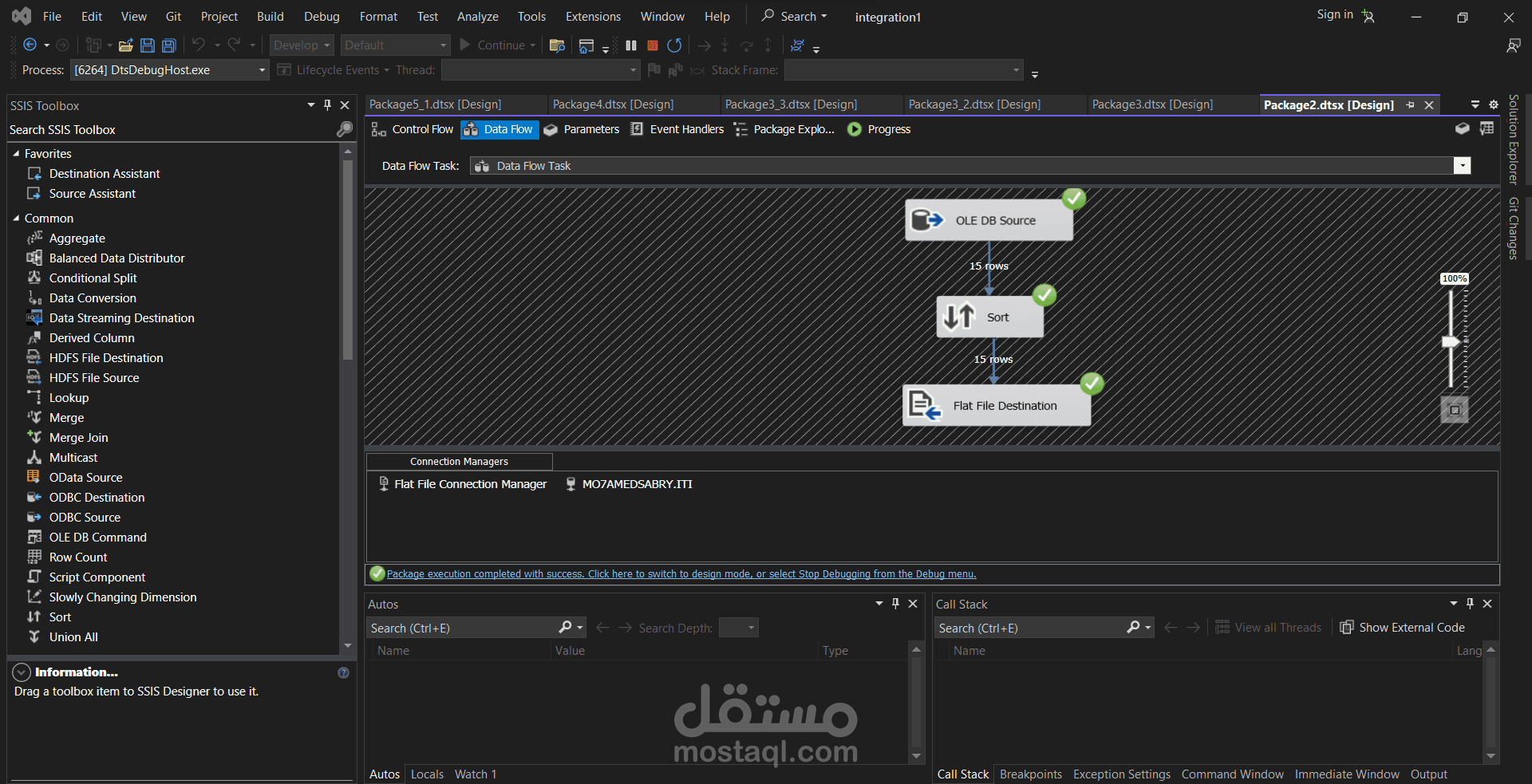Screen dimensions: 1532x784
Task: Collapse the Favorites toolbox group
Action: tap(16, 154)
